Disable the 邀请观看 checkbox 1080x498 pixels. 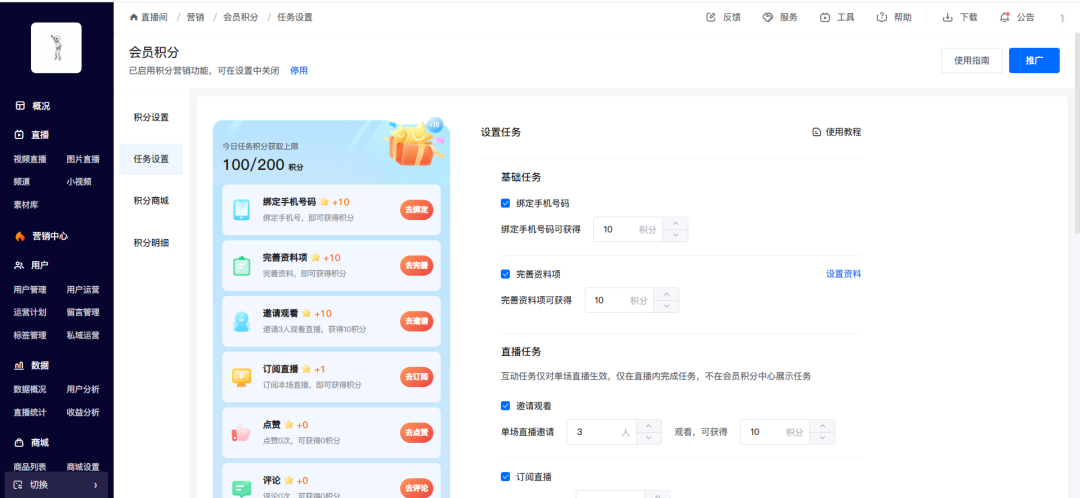pyautogui.click(x=505, y=406)
